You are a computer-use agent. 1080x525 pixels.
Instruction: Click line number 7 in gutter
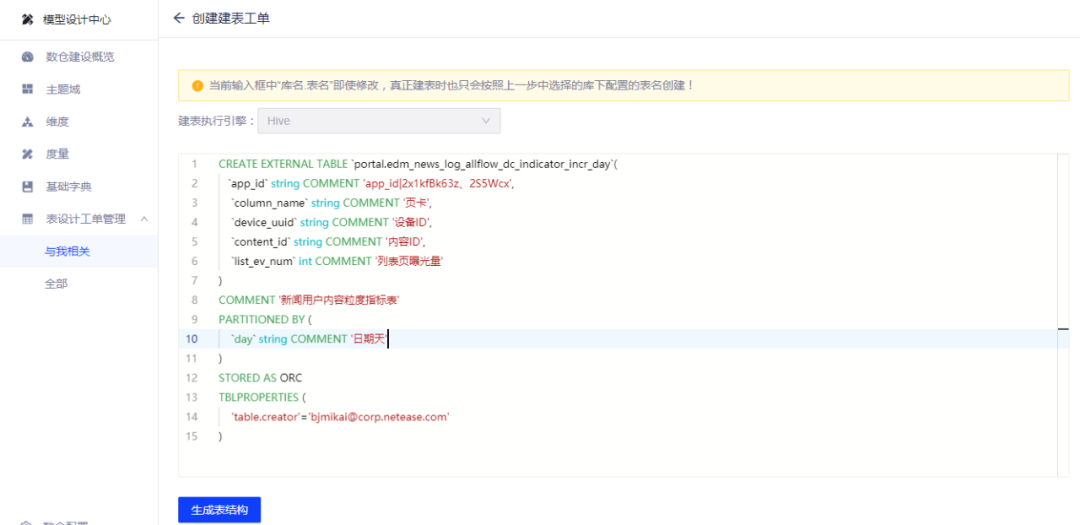point(195,280)
